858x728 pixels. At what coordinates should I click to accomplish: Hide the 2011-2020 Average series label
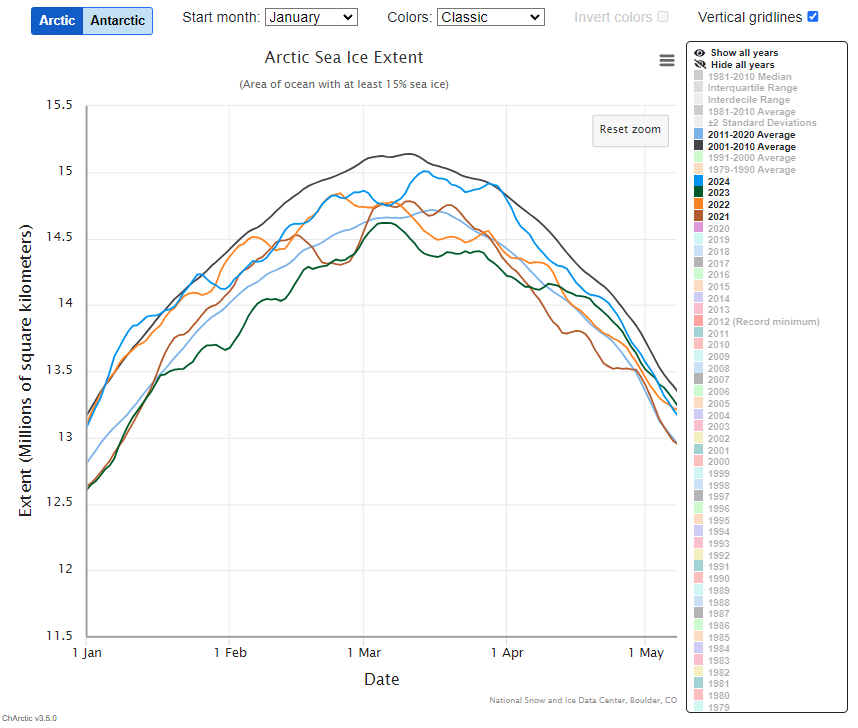[x=751, y=135]
